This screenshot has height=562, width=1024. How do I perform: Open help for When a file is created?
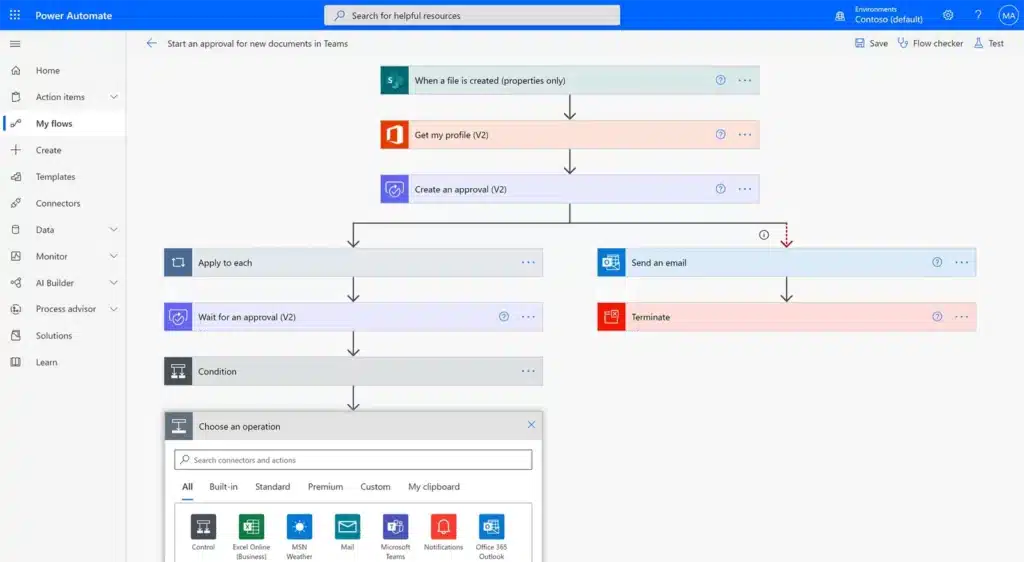click(x=720, y=80)
